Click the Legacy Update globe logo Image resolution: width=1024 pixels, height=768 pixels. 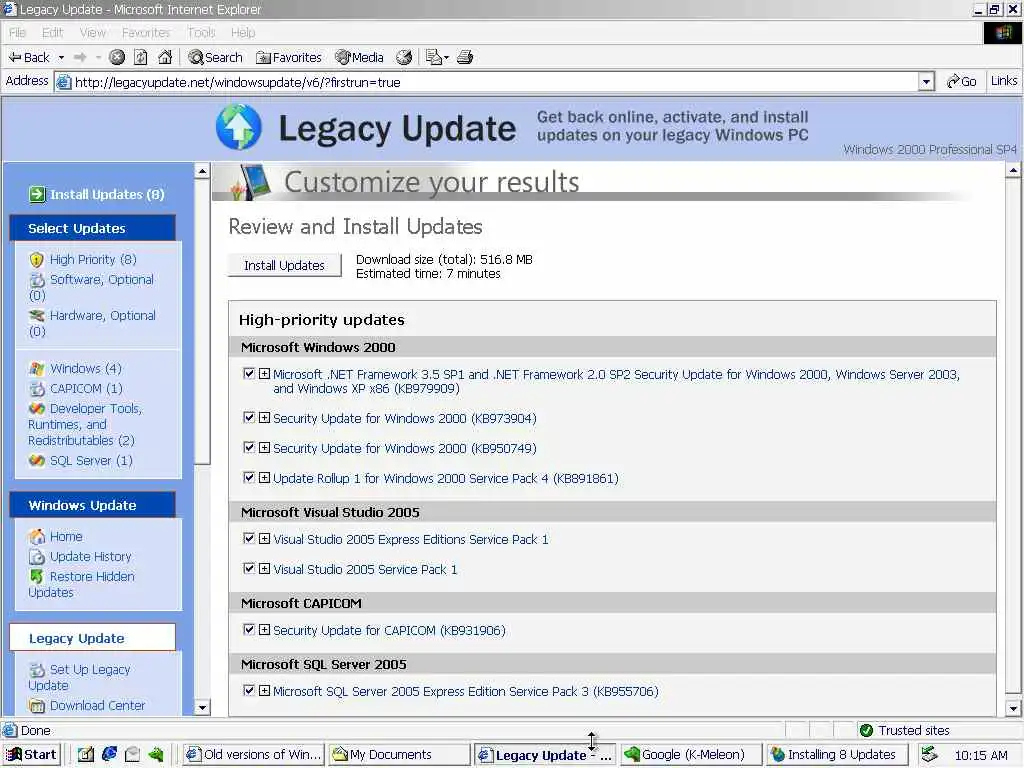[239, 127]
